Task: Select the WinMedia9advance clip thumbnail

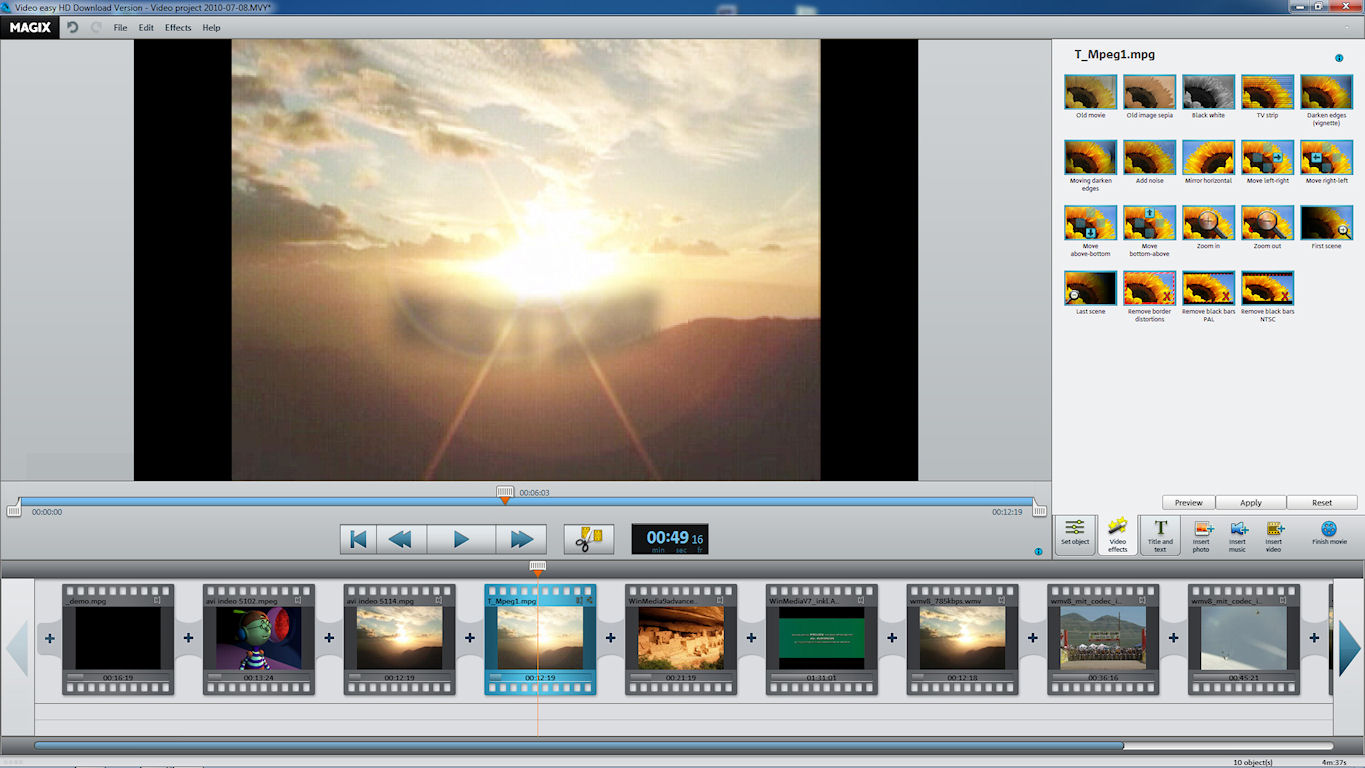Action: 676,638
